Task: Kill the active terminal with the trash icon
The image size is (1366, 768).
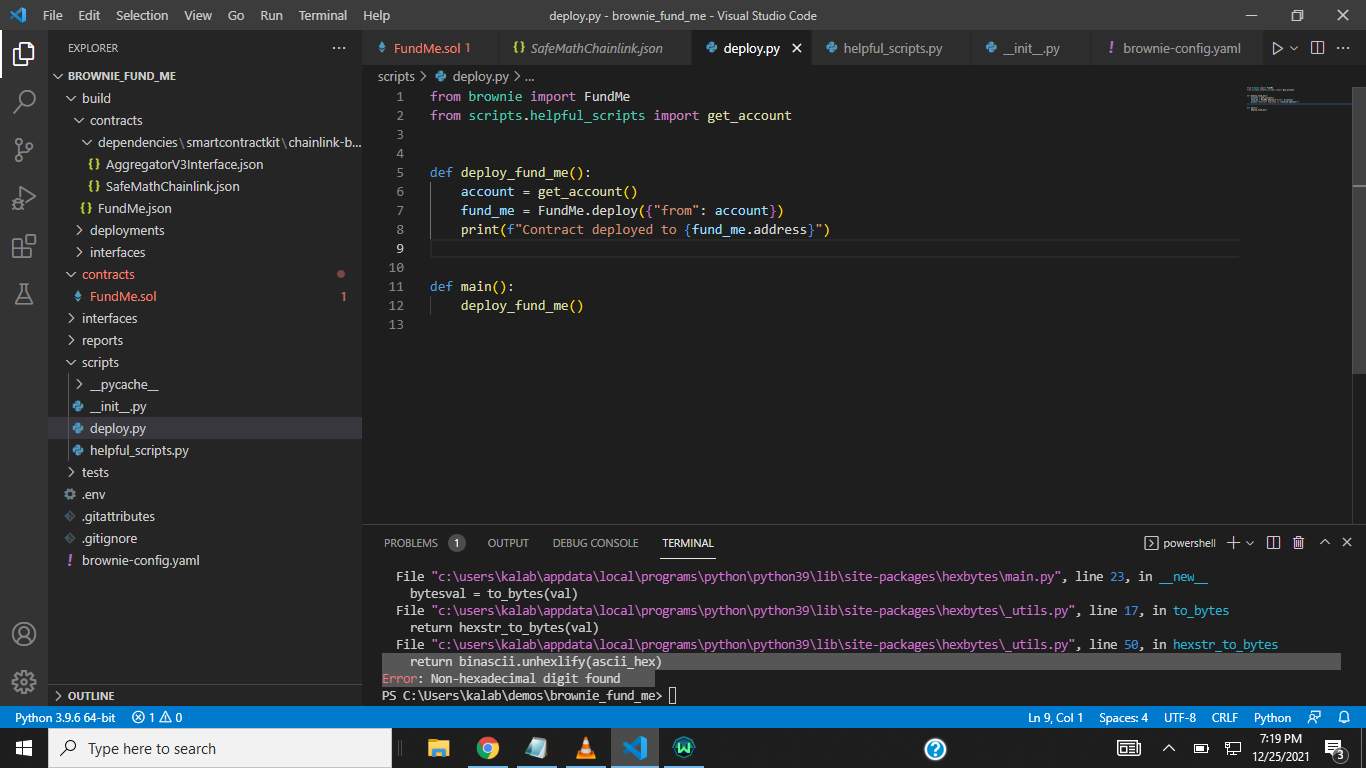Action: (x=1298, y=542)
